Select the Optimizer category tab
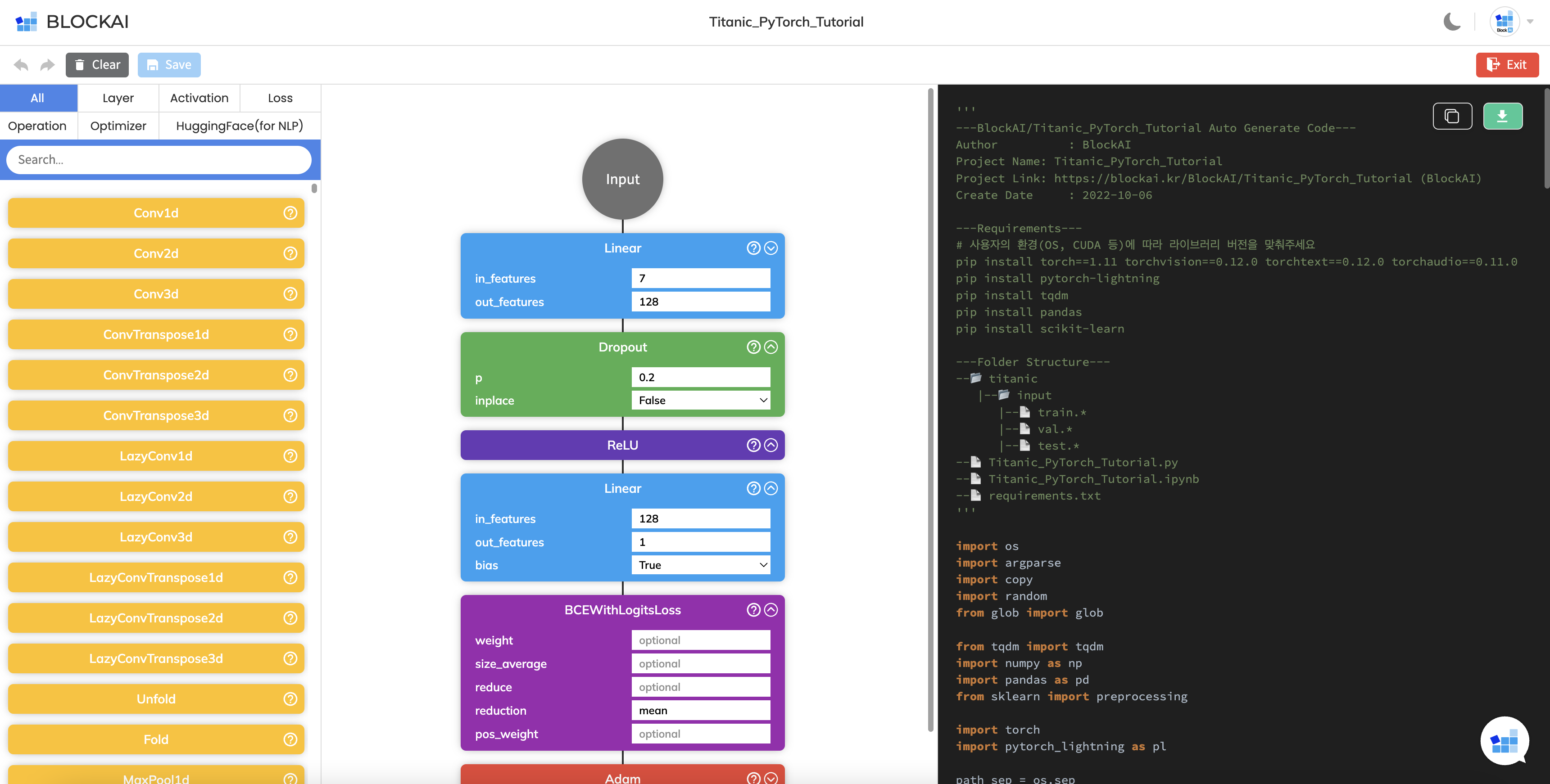The width and height of the screenshot is (1550, 784). click(x=118, y=126)
